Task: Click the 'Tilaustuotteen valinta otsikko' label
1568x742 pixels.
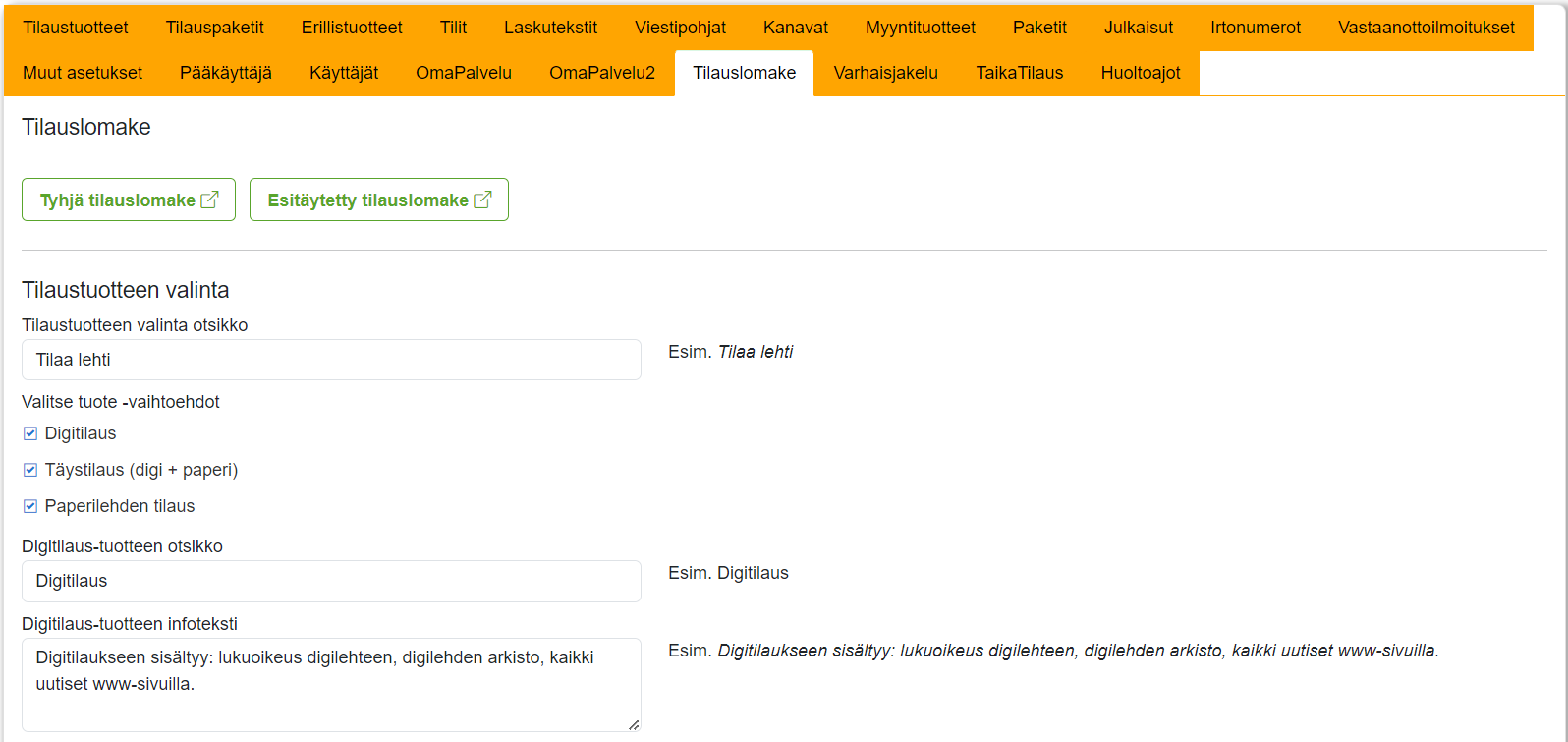Action: [135, 325]
